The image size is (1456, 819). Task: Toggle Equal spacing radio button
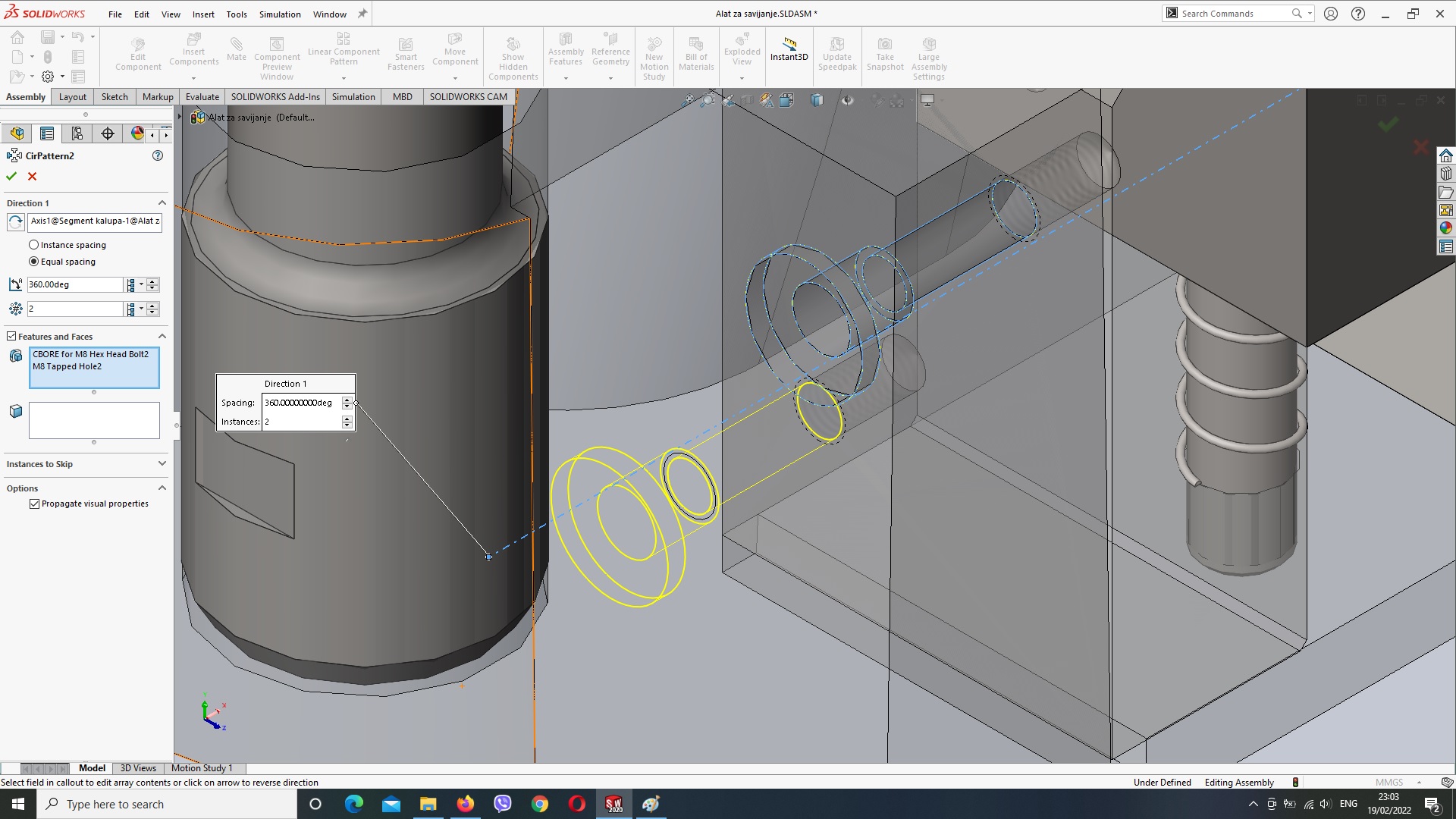(34, 261)
